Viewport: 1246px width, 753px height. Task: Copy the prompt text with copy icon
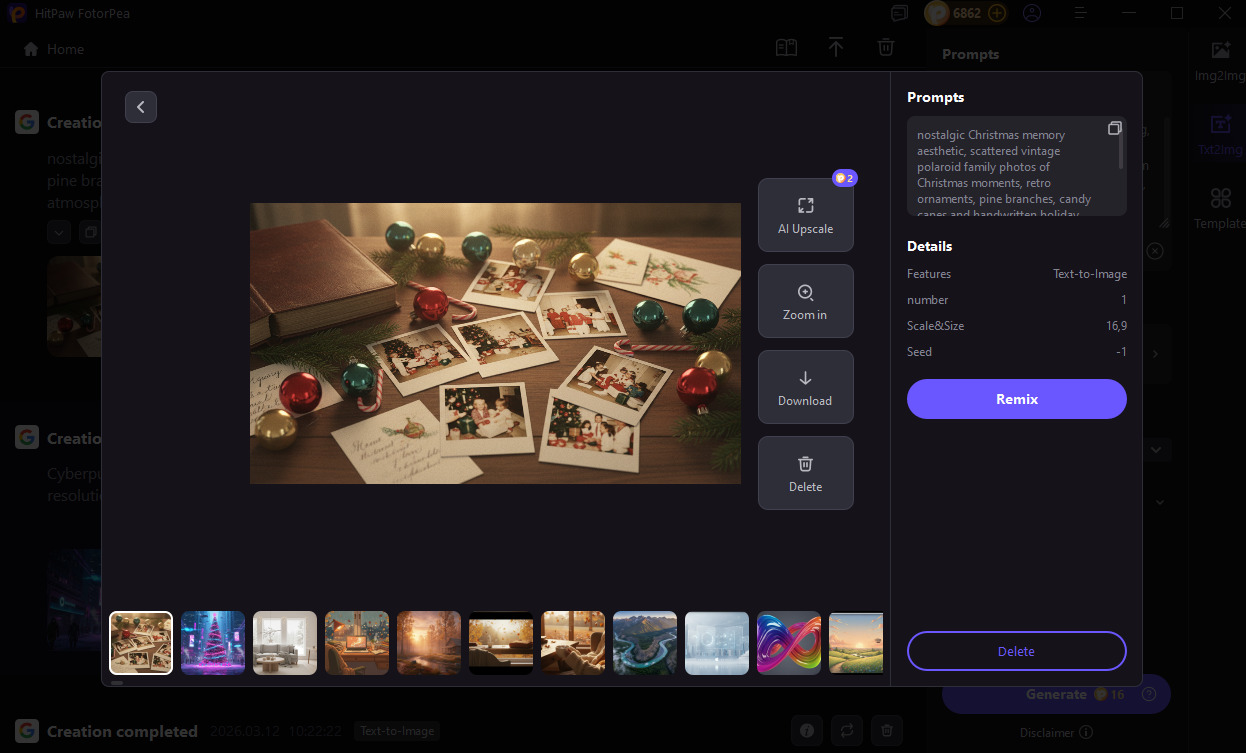pyautogui.click(x=1114, y=128)
